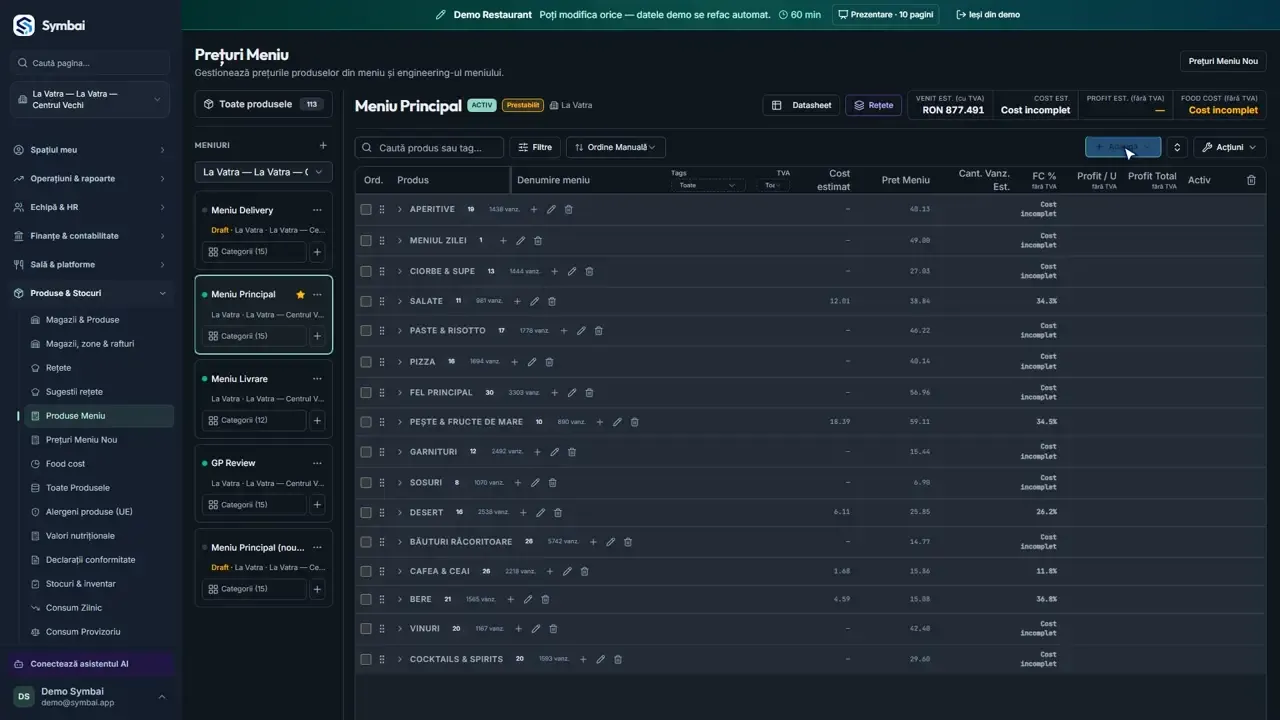
Task: Open Food cost in the sidebar
Action: (x=65, y=464)
